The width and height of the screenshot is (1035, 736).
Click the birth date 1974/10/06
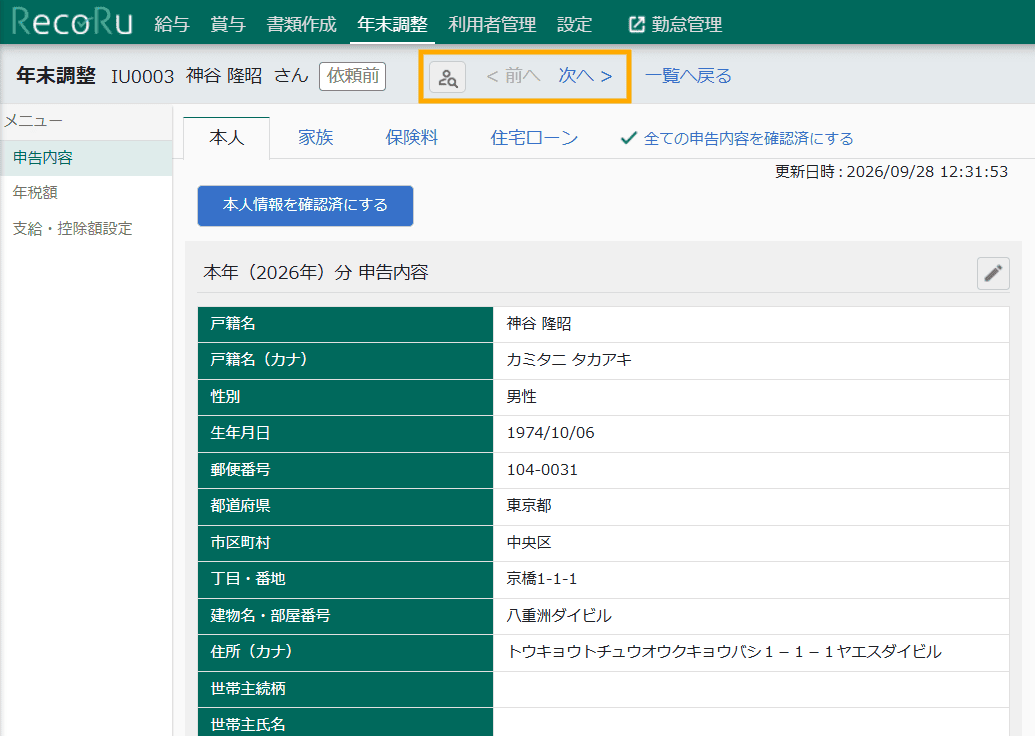tap(551, 433)
